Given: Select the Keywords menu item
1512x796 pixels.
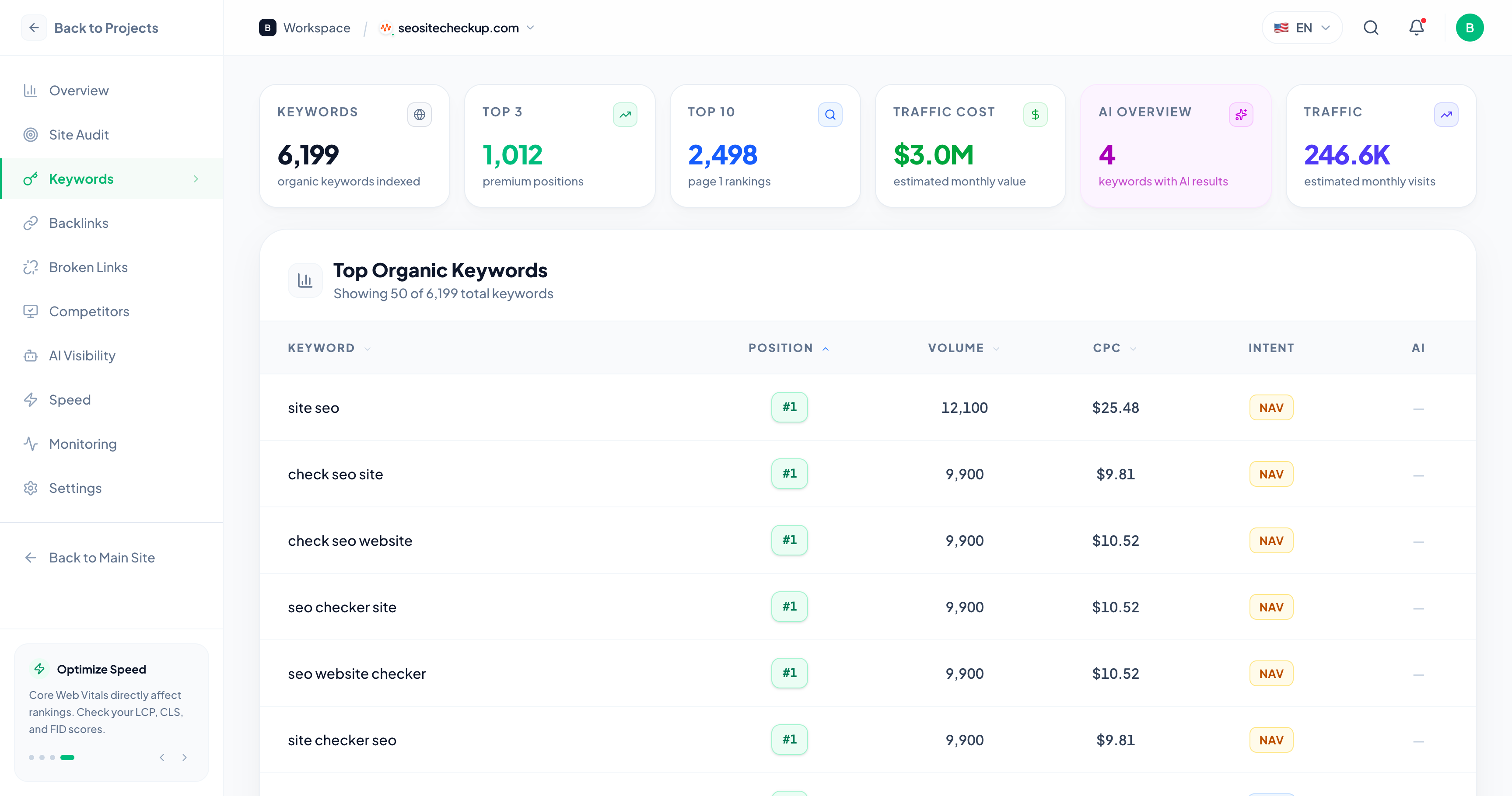Looking at the screenshot, I should (x=112, y=179).
